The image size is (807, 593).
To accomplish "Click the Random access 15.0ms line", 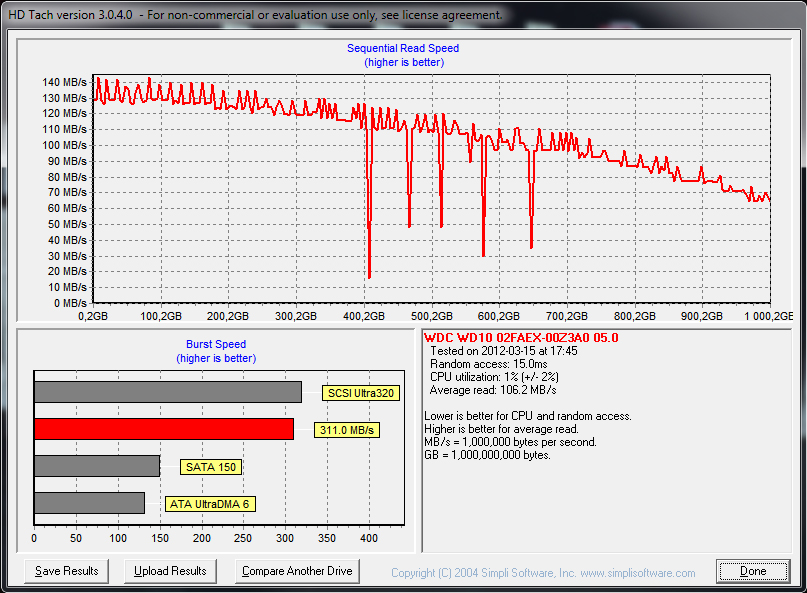I will [488, 364].
